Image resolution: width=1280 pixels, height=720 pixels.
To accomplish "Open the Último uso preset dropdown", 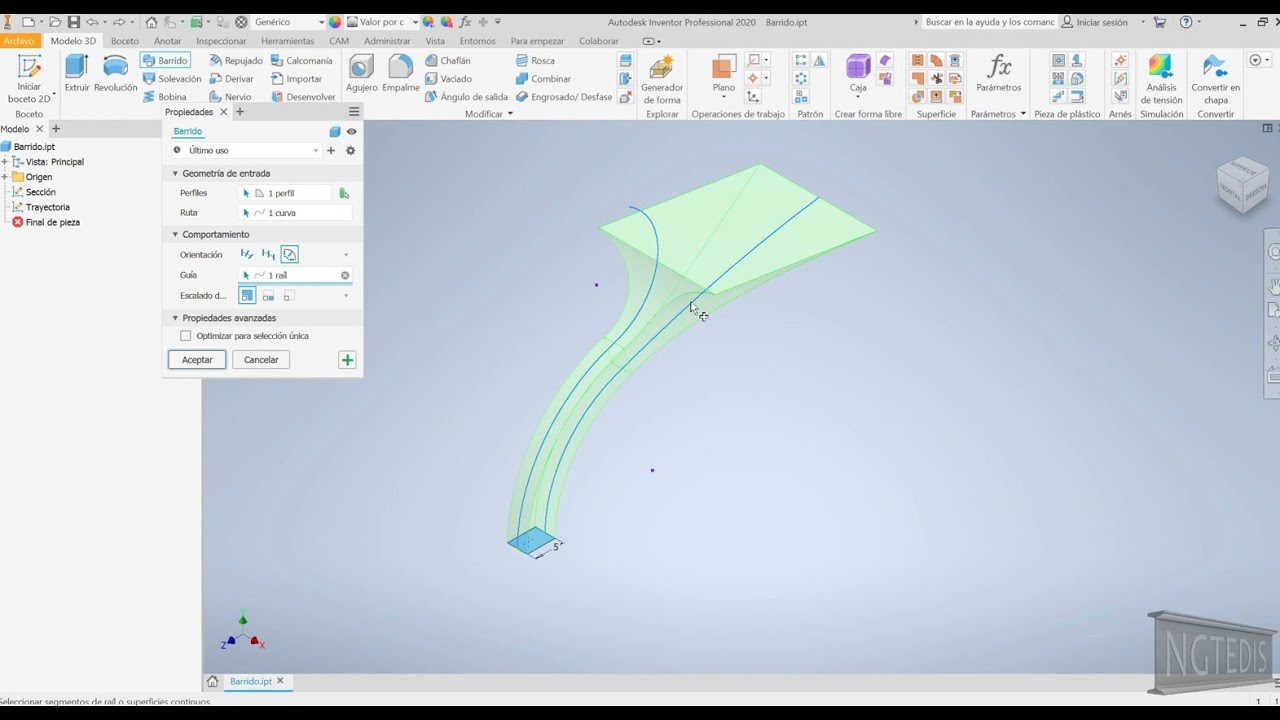I will (x=246, y=151).
